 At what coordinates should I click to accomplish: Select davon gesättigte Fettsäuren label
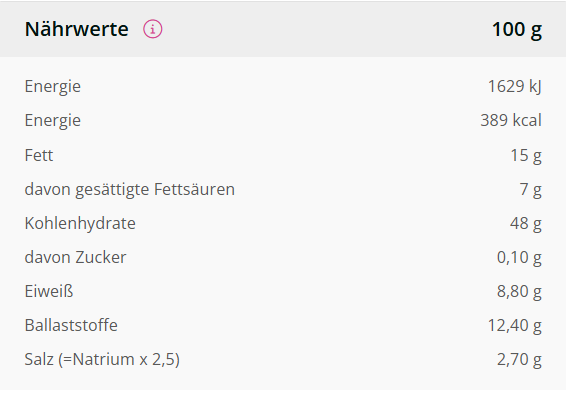[x=130, y=190]
